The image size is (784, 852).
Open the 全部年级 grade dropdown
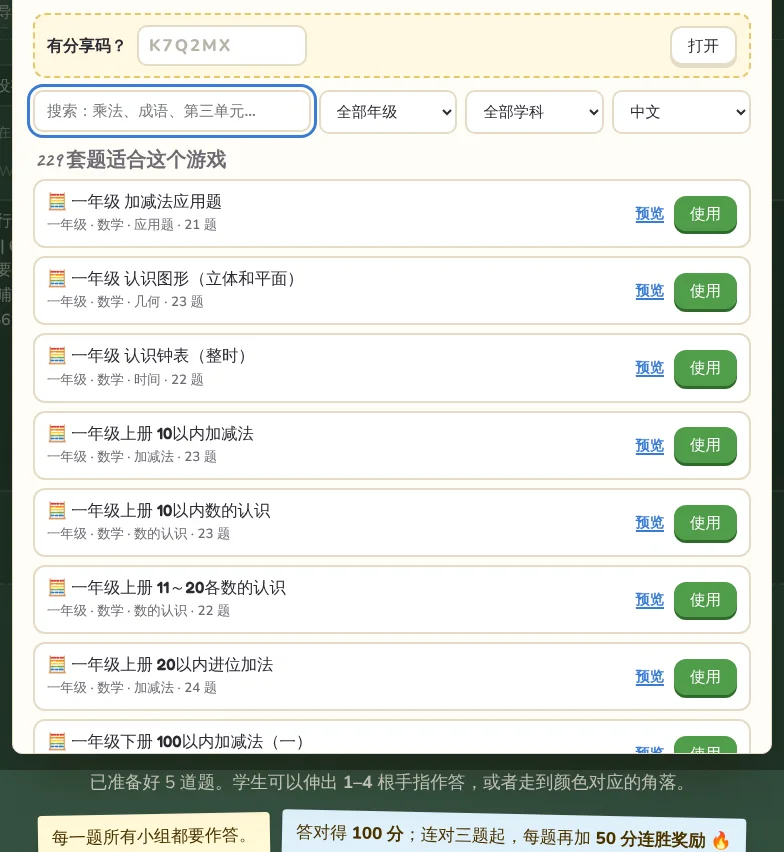tap(388, 112)
